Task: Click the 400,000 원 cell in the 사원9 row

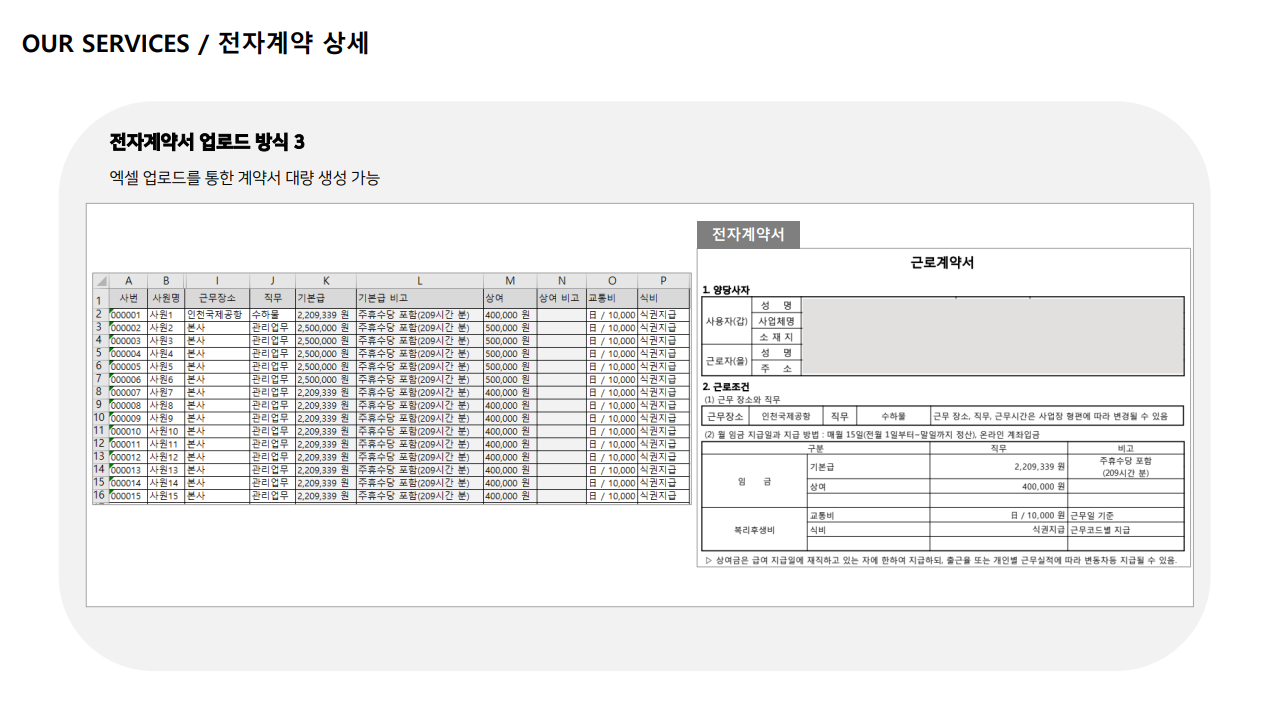Action: coord(510,418)
